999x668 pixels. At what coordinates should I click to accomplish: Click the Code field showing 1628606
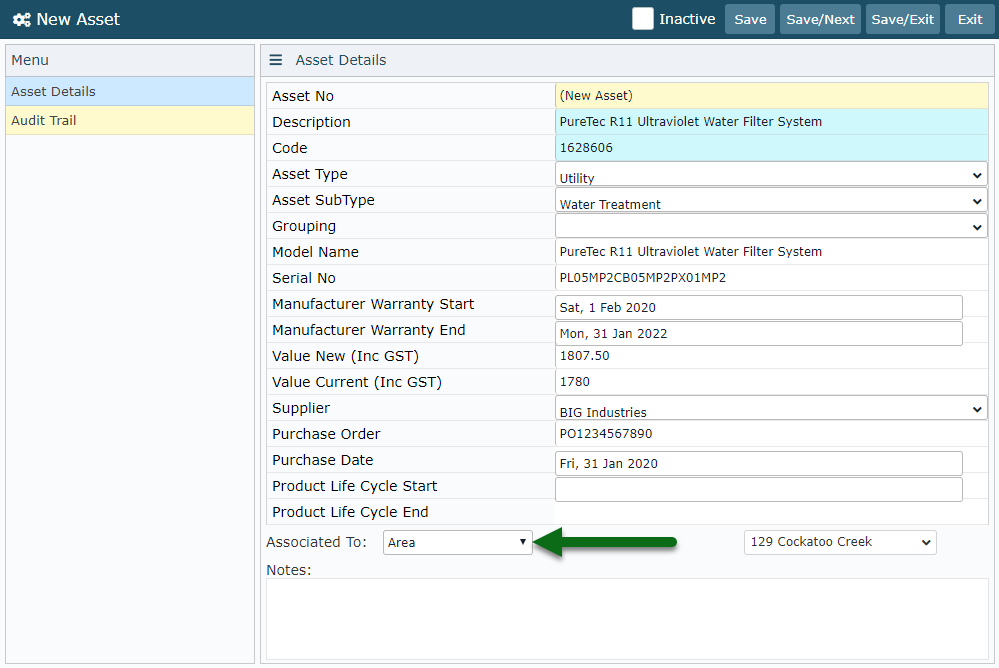click(772, 148)
